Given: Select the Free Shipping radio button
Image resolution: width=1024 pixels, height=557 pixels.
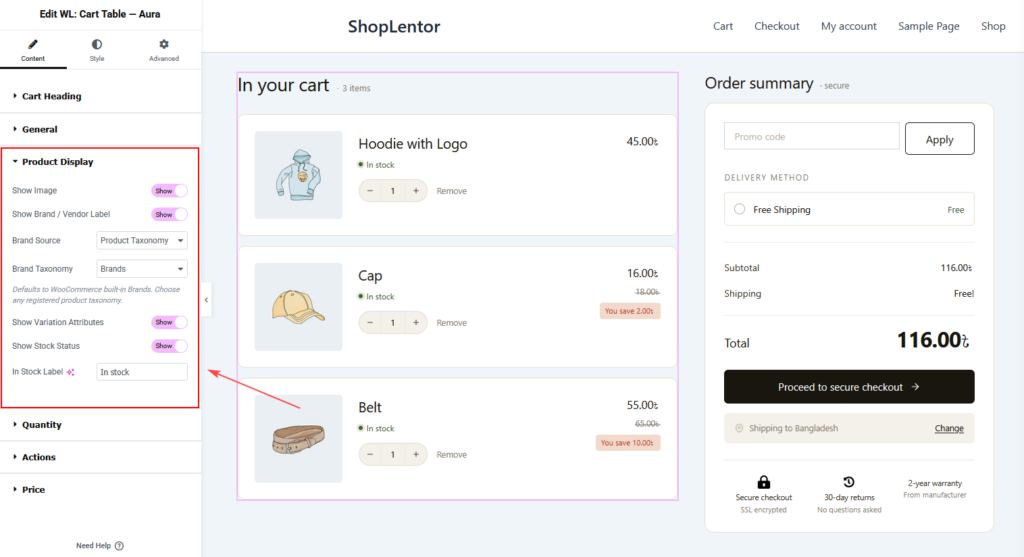Looking at the screenshot, I should coord(739,210).
